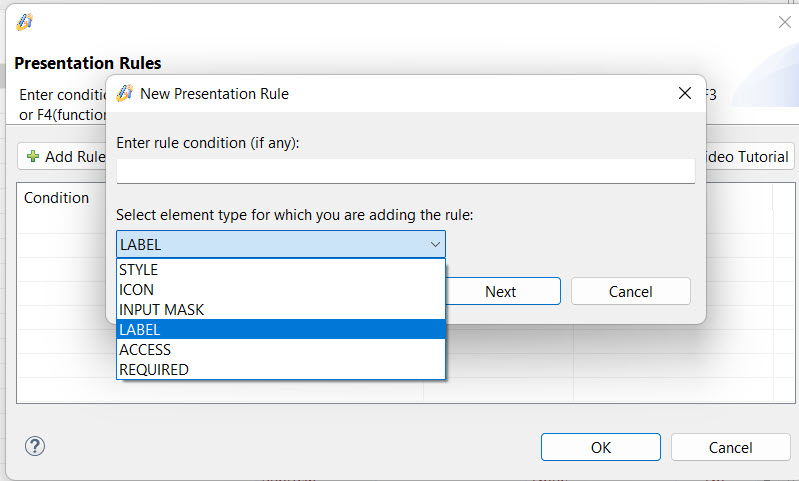This screenshot has width=799, height=481.
Task: Click the Add Rule button
Action: (x=62, y=156)
